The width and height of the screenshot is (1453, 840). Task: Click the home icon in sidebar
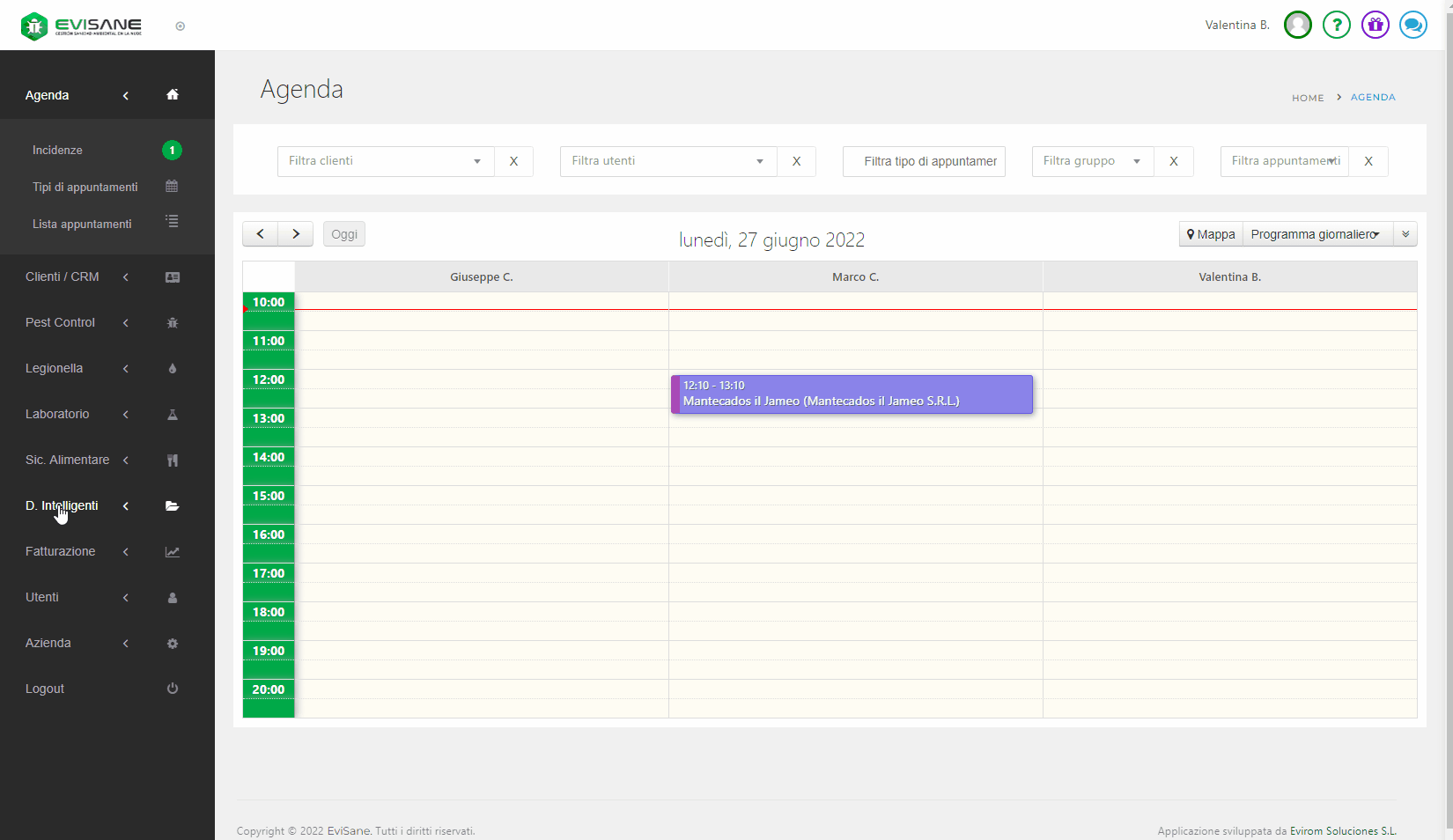(173, 95)
